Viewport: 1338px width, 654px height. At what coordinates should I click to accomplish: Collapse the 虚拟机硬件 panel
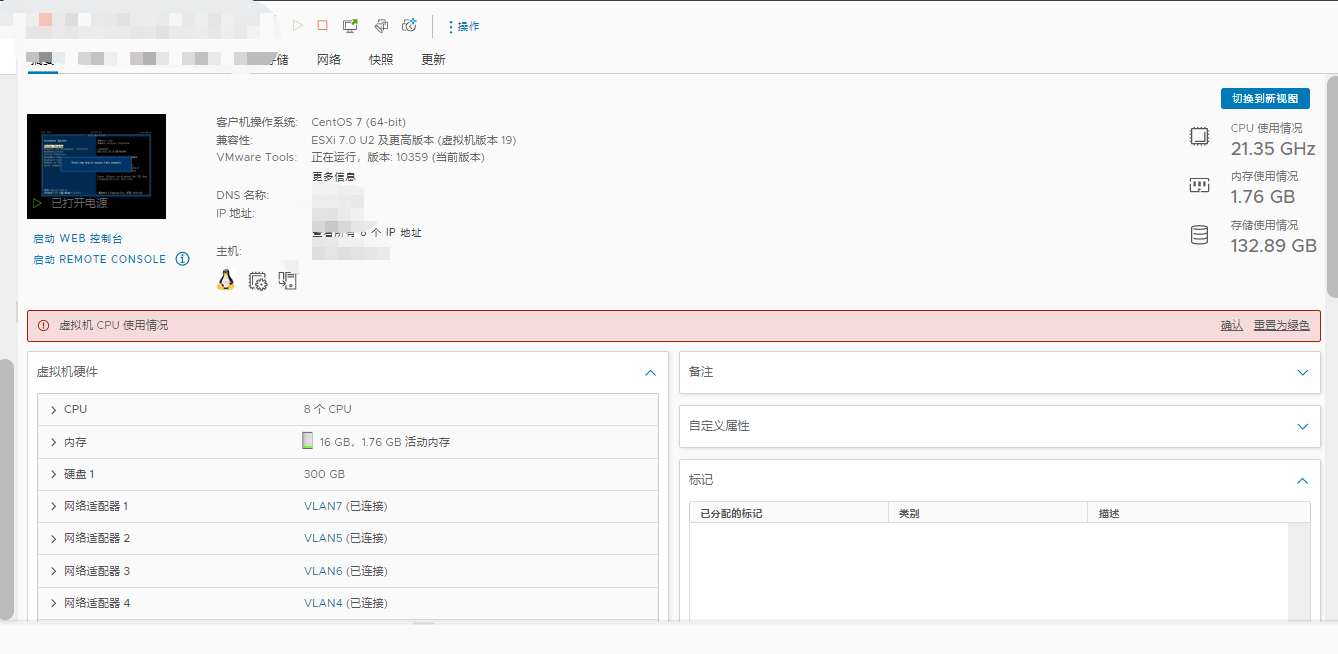coord(650,372)
